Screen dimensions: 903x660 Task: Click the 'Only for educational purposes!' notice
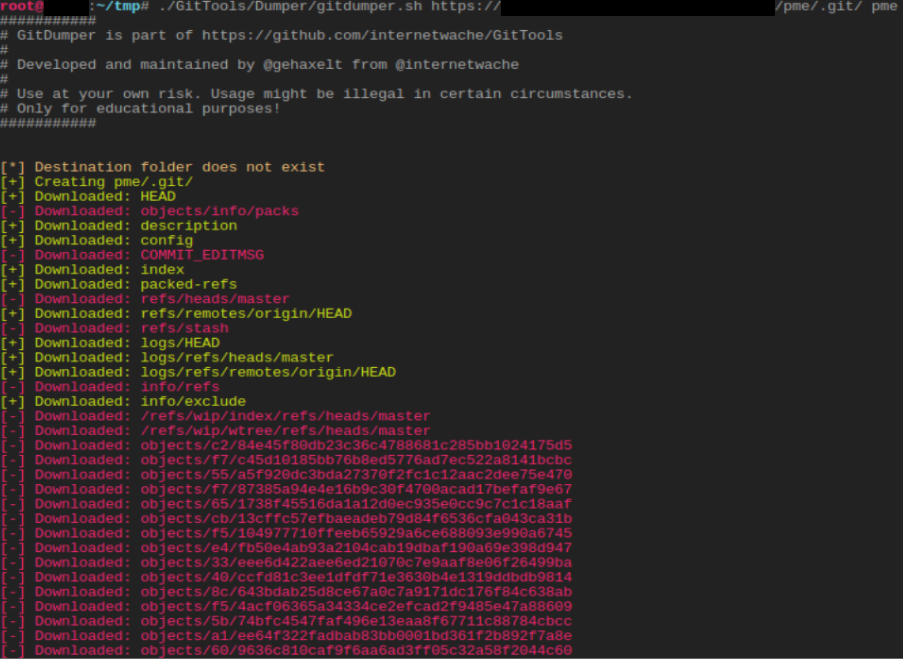point(149,108)
